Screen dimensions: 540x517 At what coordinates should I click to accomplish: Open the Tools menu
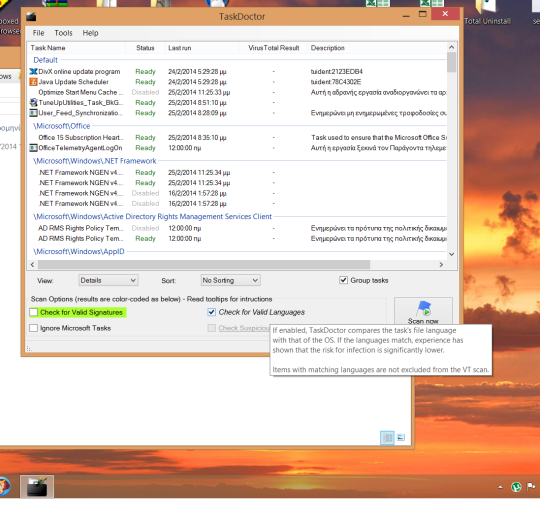tap(63, 33)
